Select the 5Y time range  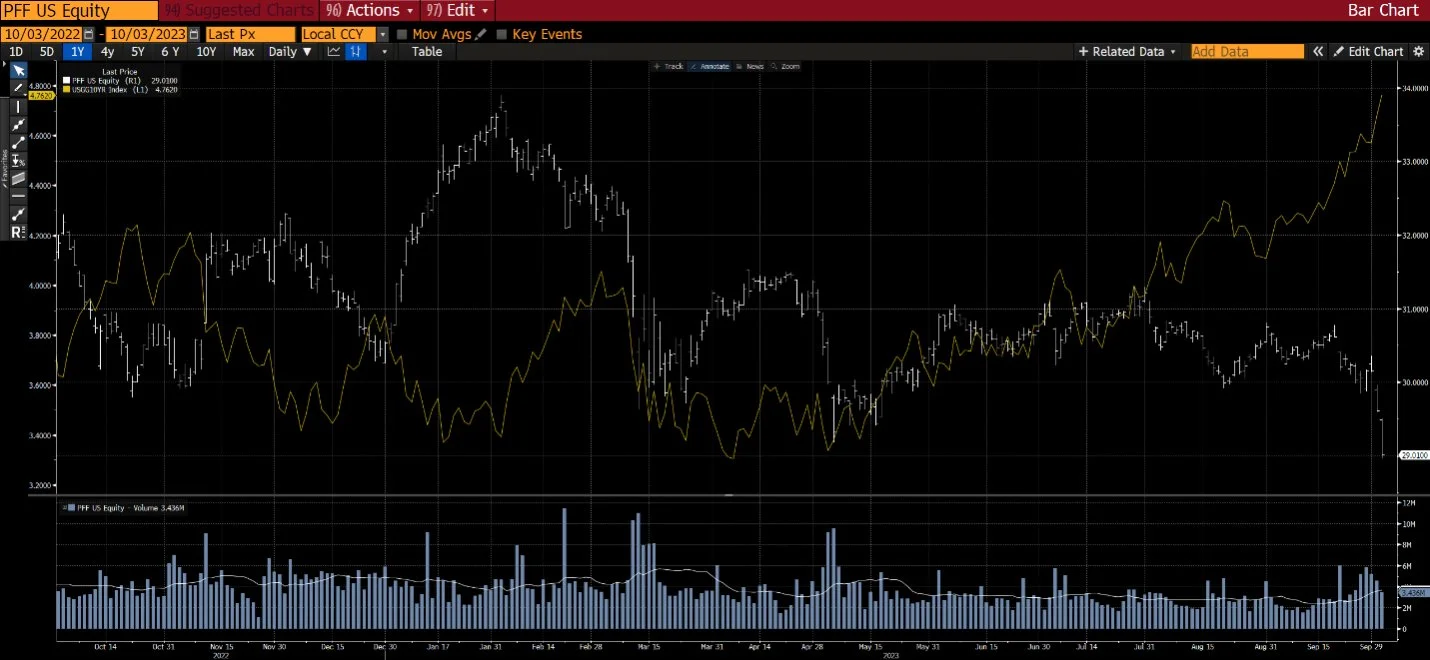click(139, 52)
